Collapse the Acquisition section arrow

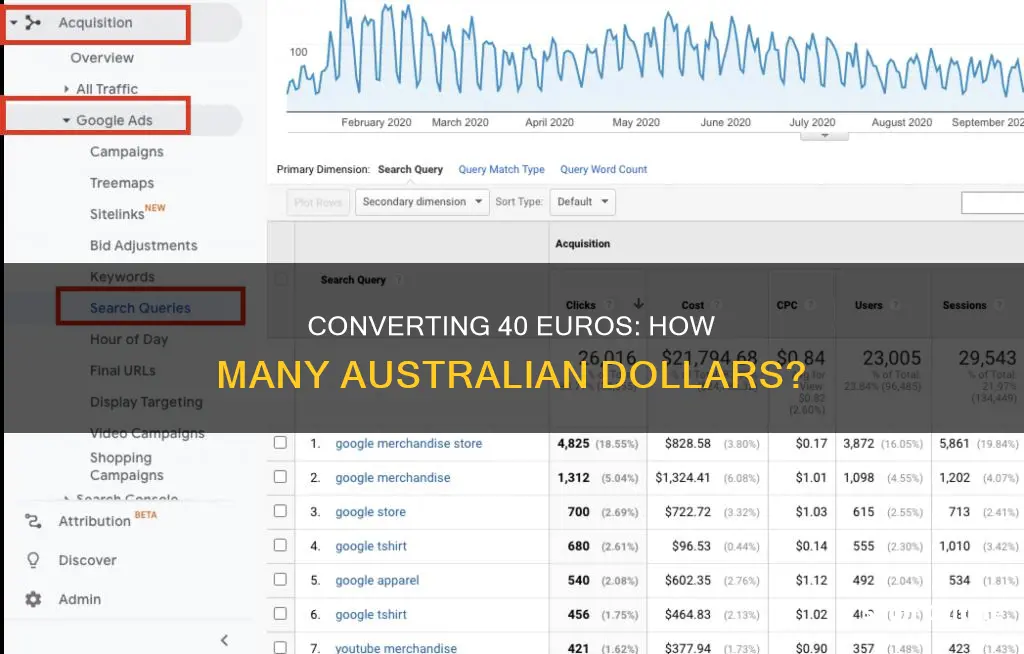13,23
